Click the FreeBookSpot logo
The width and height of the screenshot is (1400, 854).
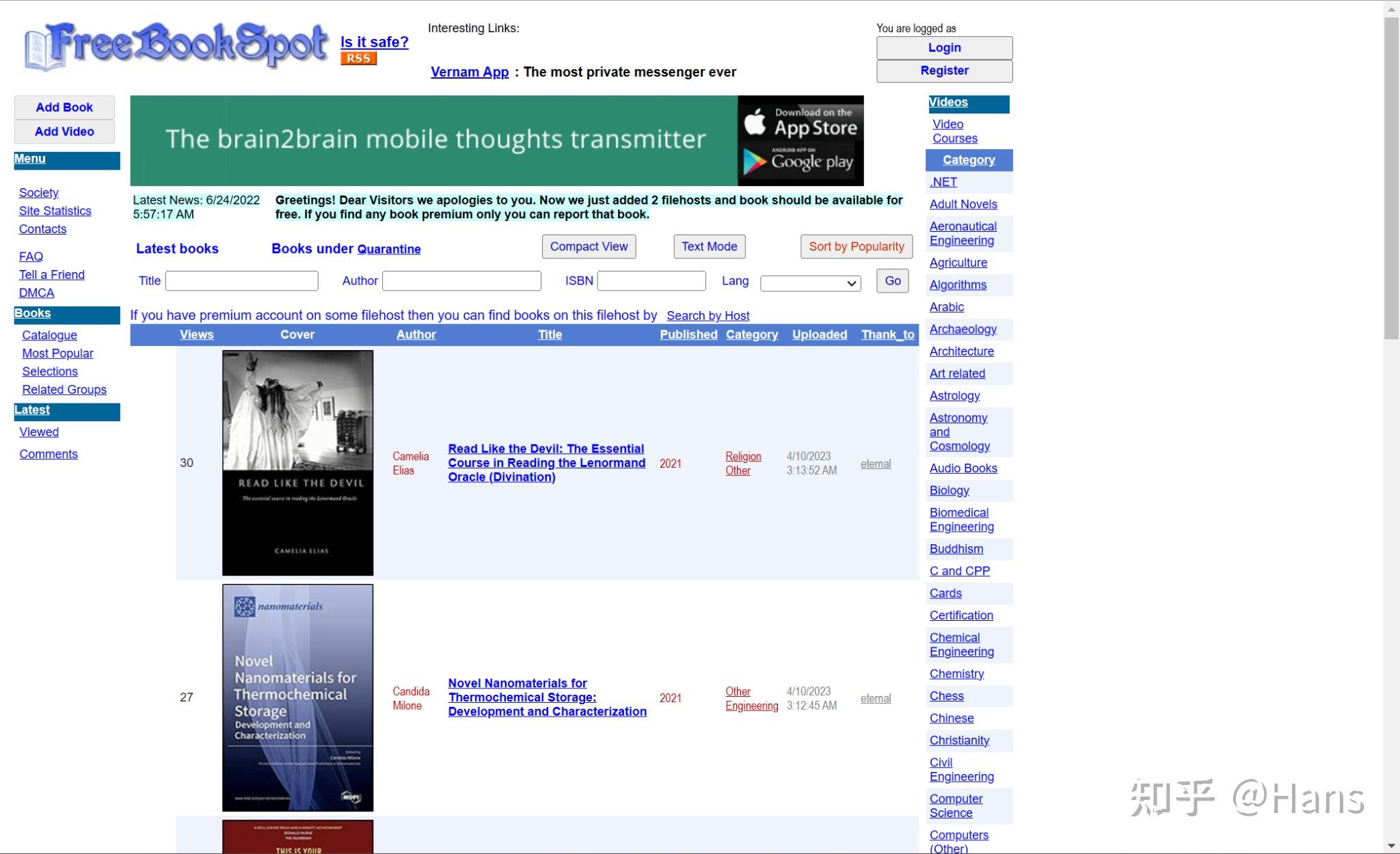pyautogui.click(x=176, y=46)
